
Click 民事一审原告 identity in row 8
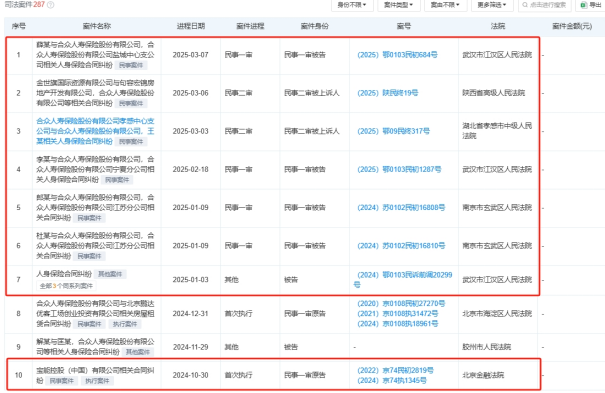point(305,314)
